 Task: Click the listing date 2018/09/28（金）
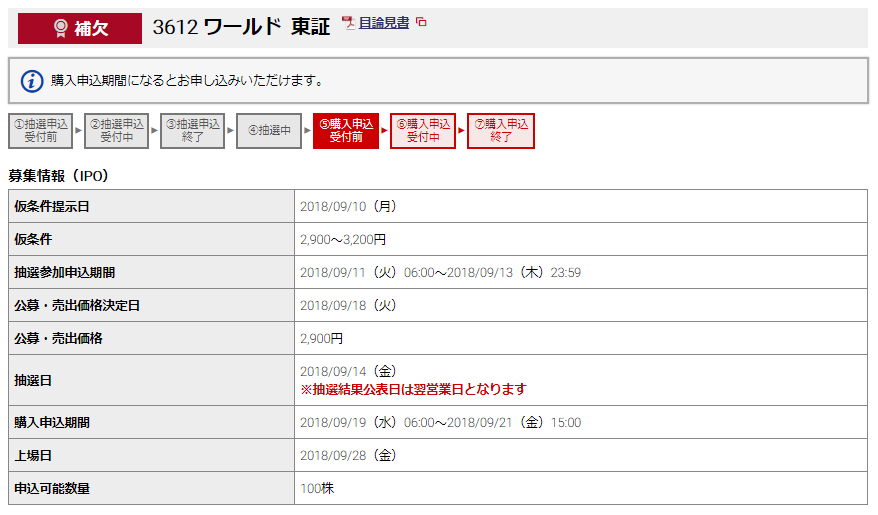(348, 456)
